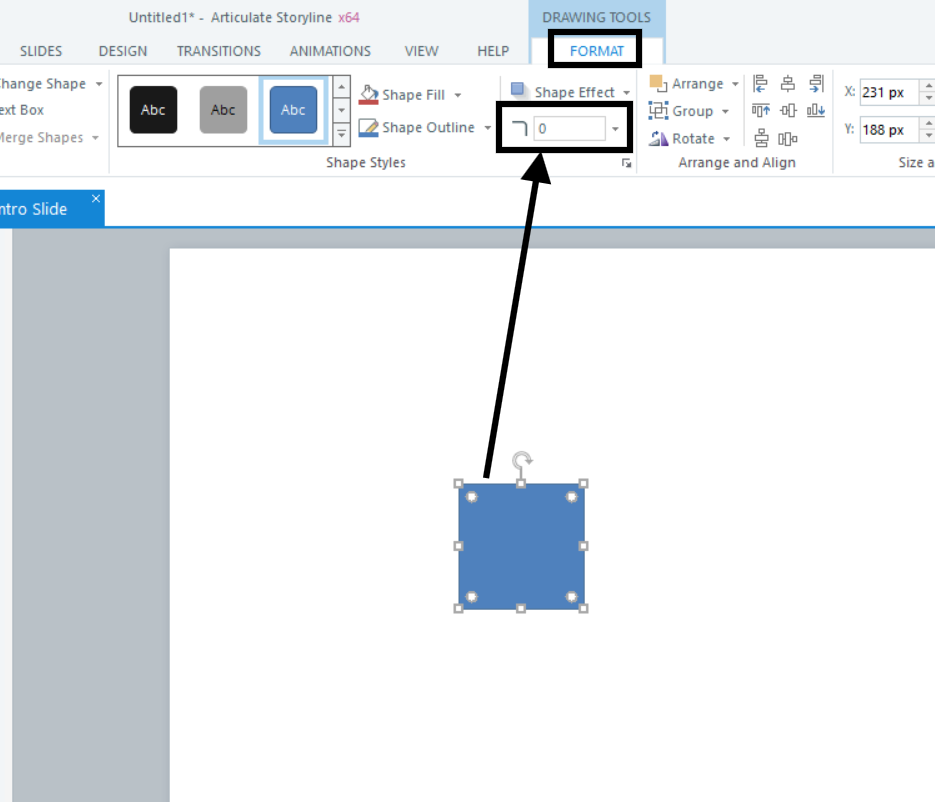Screen dimensions: 935x802
Task: Click the Shape Effect icon
Action: click(x=518, y=89)
